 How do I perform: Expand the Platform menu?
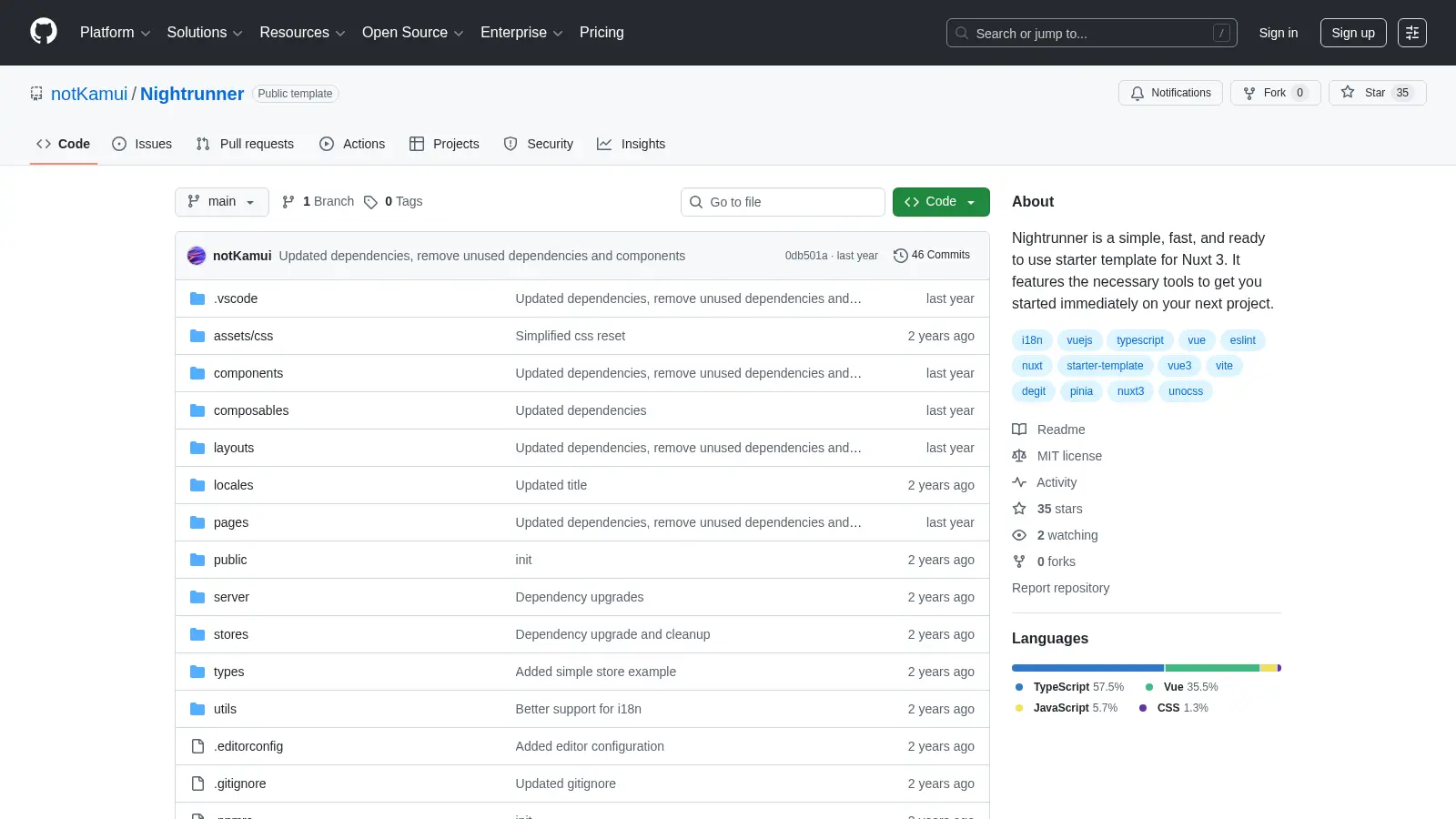coord(116,33)
